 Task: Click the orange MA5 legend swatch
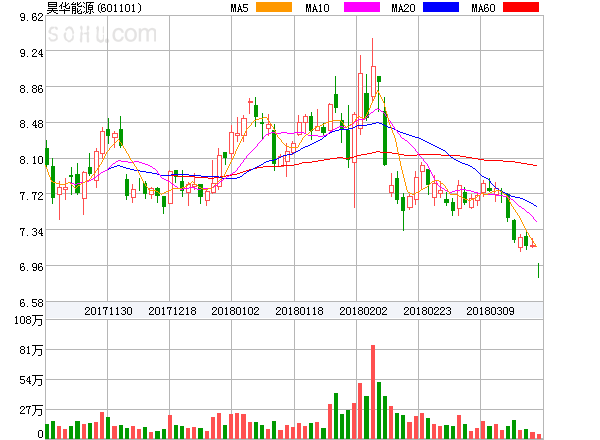pyautogui.click(x=274, y=7)
